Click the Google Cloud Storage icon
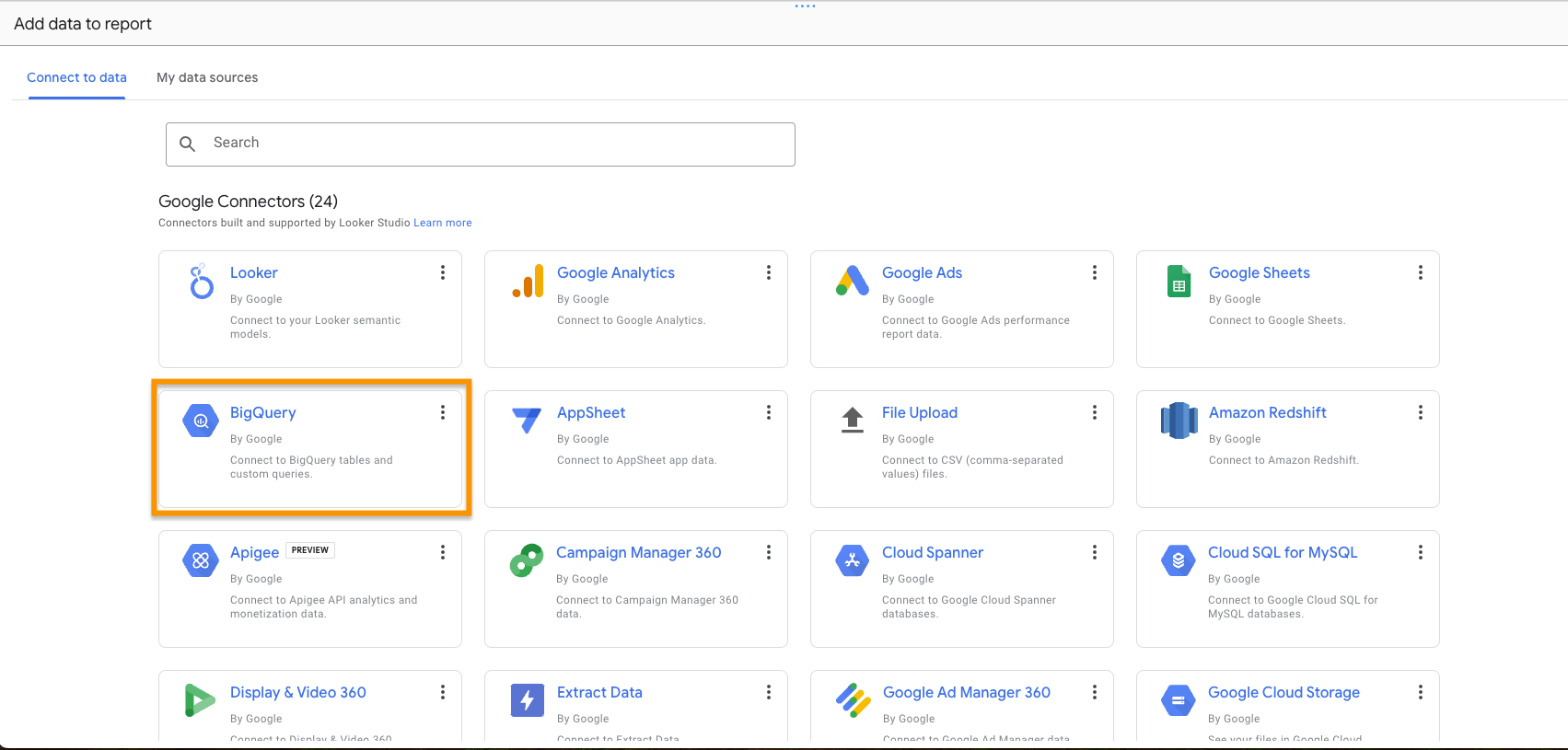Image resolution: width=1568 pixels, height=750 pixels. click(x=1179, y=700)
